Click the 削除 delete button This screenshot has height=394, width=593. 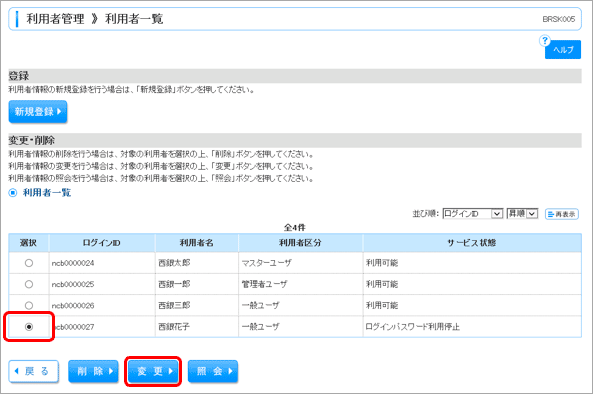[93, 371]
